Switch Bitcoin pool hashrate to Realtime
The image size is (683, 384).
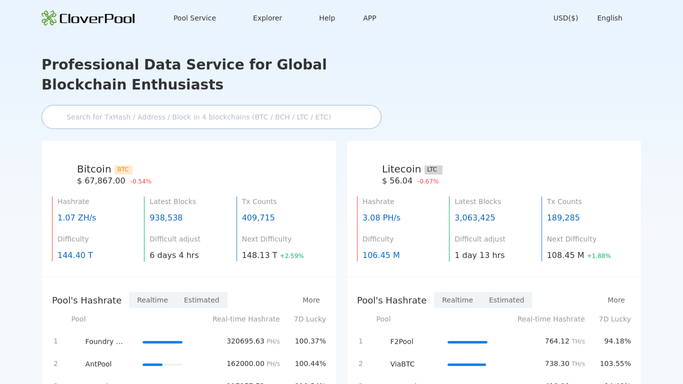[152, 300]
